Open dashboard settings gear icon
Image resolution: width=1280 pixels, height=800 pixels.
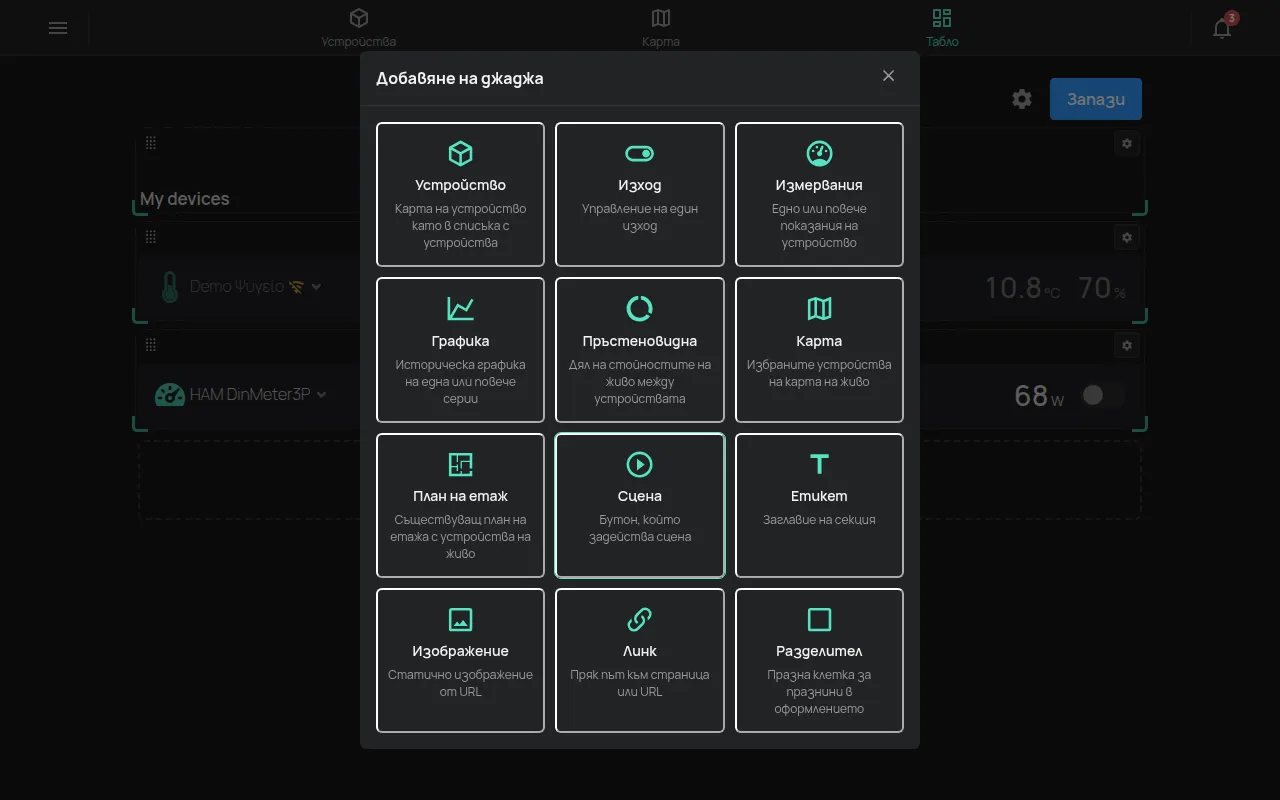coord(1021,99)
